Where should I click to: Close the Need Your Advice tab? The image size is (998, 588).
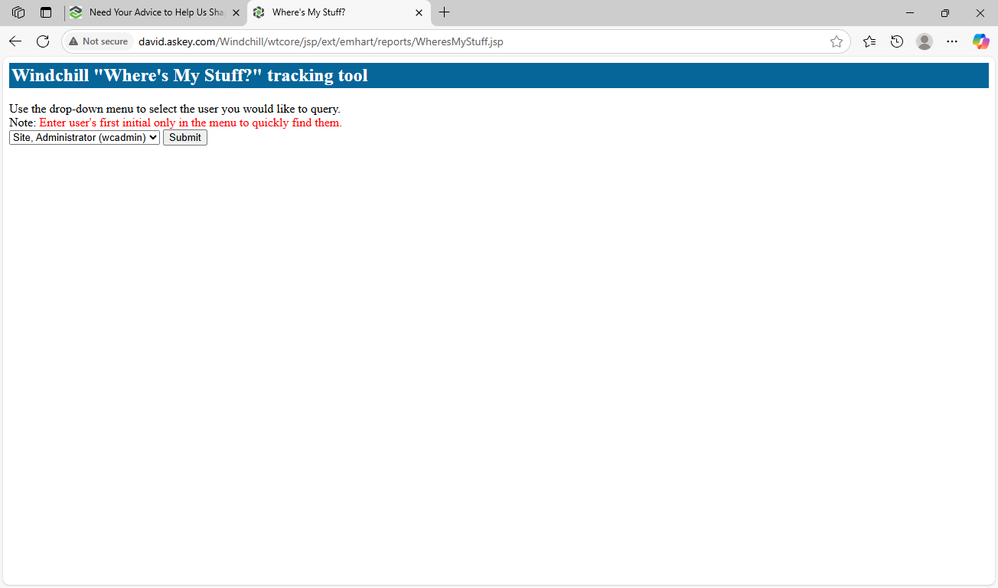click(x=235, y=12)
